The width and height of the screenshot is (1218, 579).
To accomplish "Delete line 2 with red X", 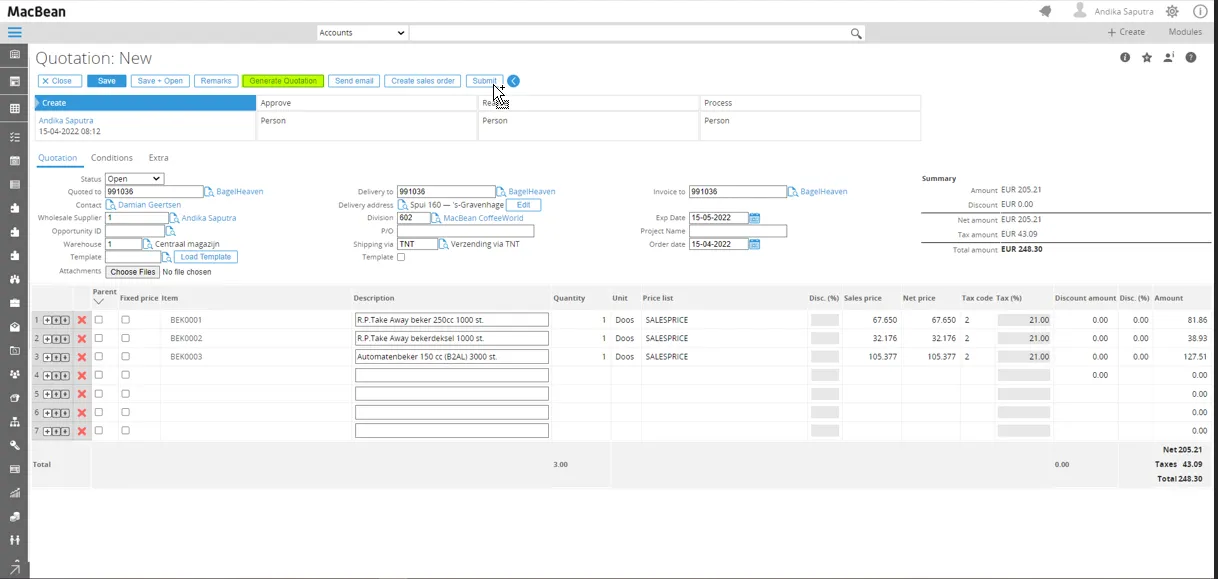I will click(82, 339).
